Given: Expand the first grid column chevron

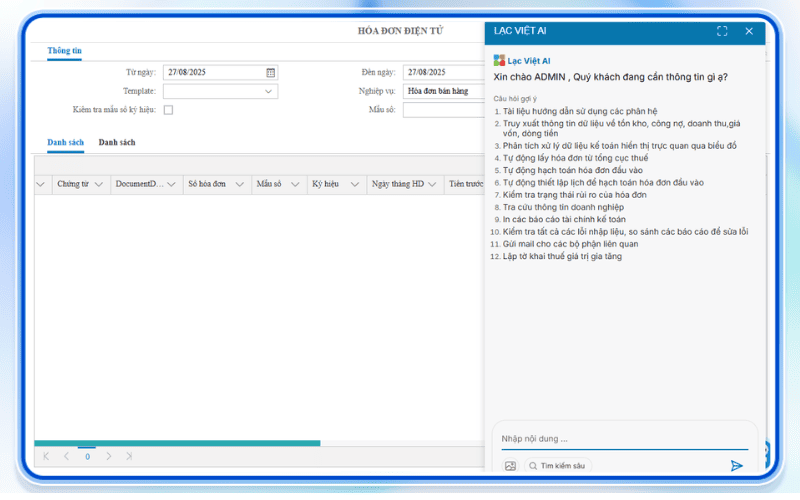Looking at the screenshot, I should click(41, 184).
